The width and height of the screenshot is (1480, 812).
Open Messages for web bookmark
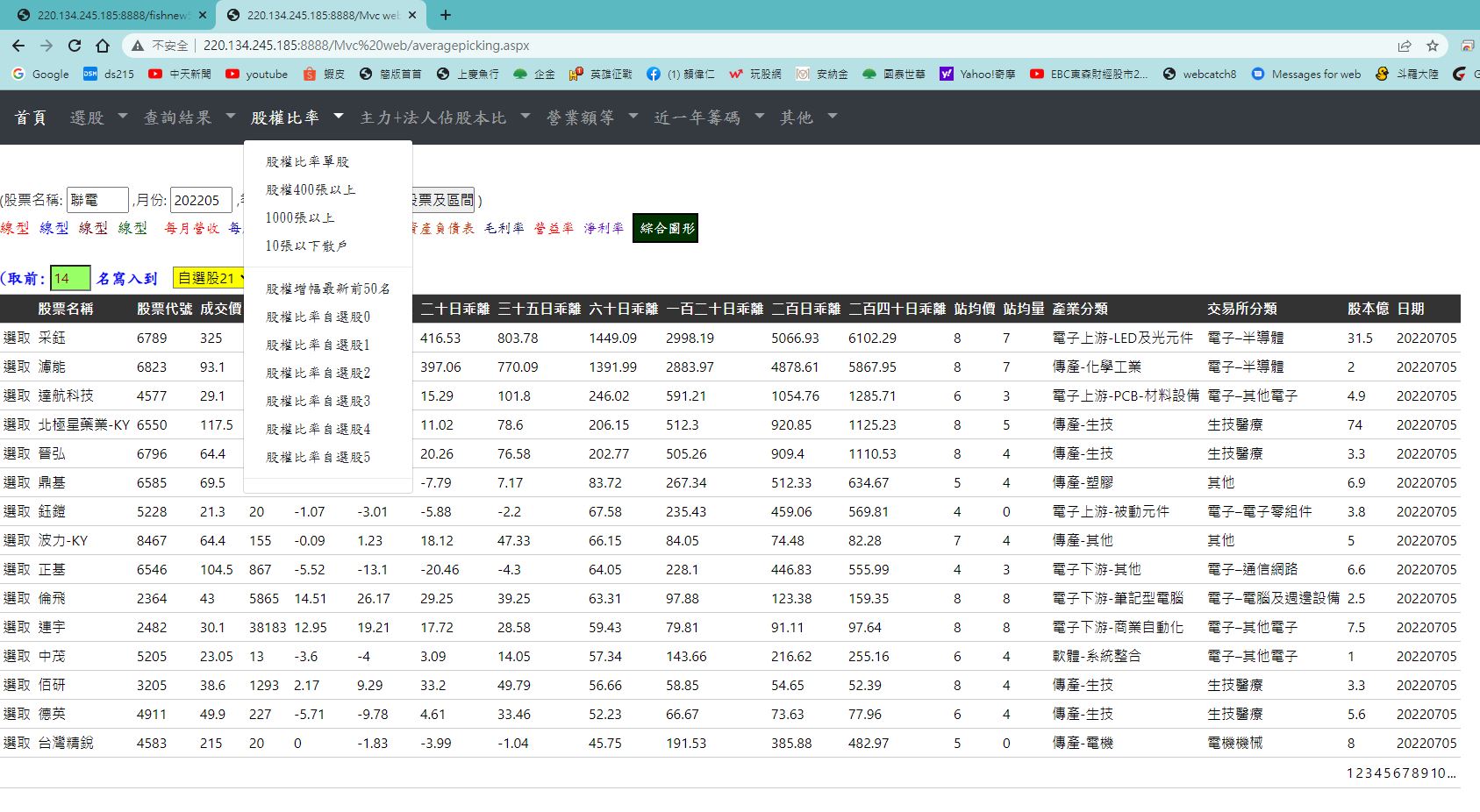1306,75
